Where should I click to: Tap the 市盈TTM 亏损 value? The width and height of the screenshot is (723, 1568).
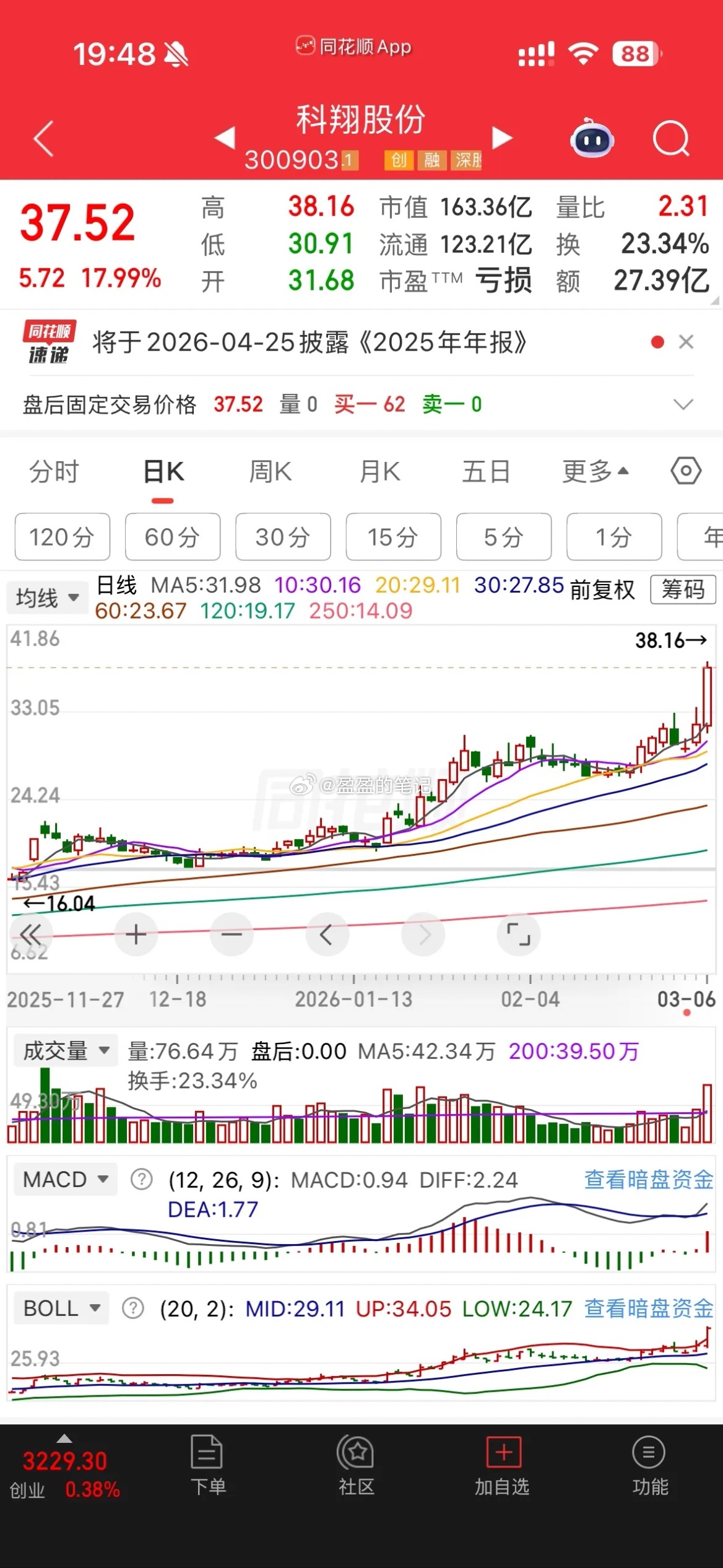pyautogui.click(x=503, y=281)
